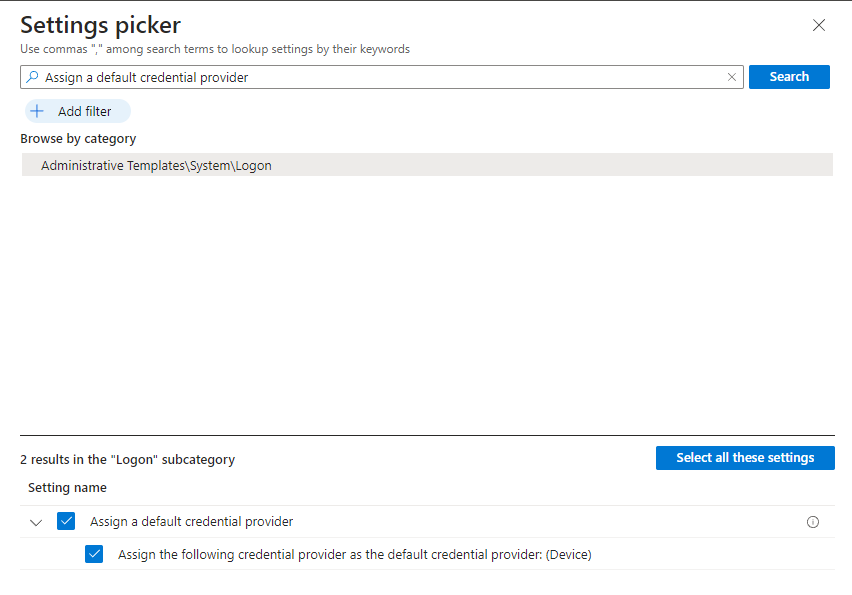This screenshot has width=852, height=595.
Task: Click Select all these settings button
Action: (745, 458)
